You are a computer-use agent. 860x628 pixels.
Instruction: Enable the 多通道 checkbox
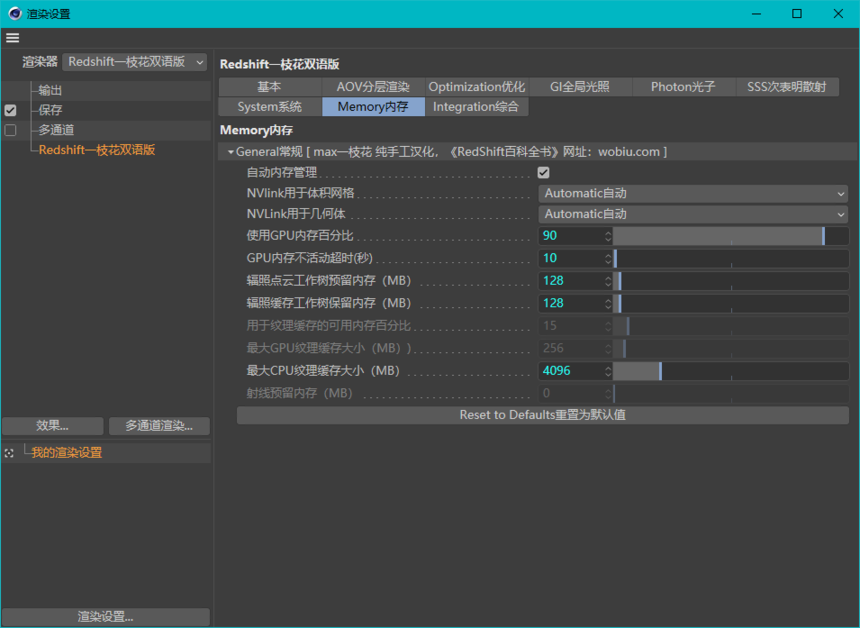tap(10, 130)
